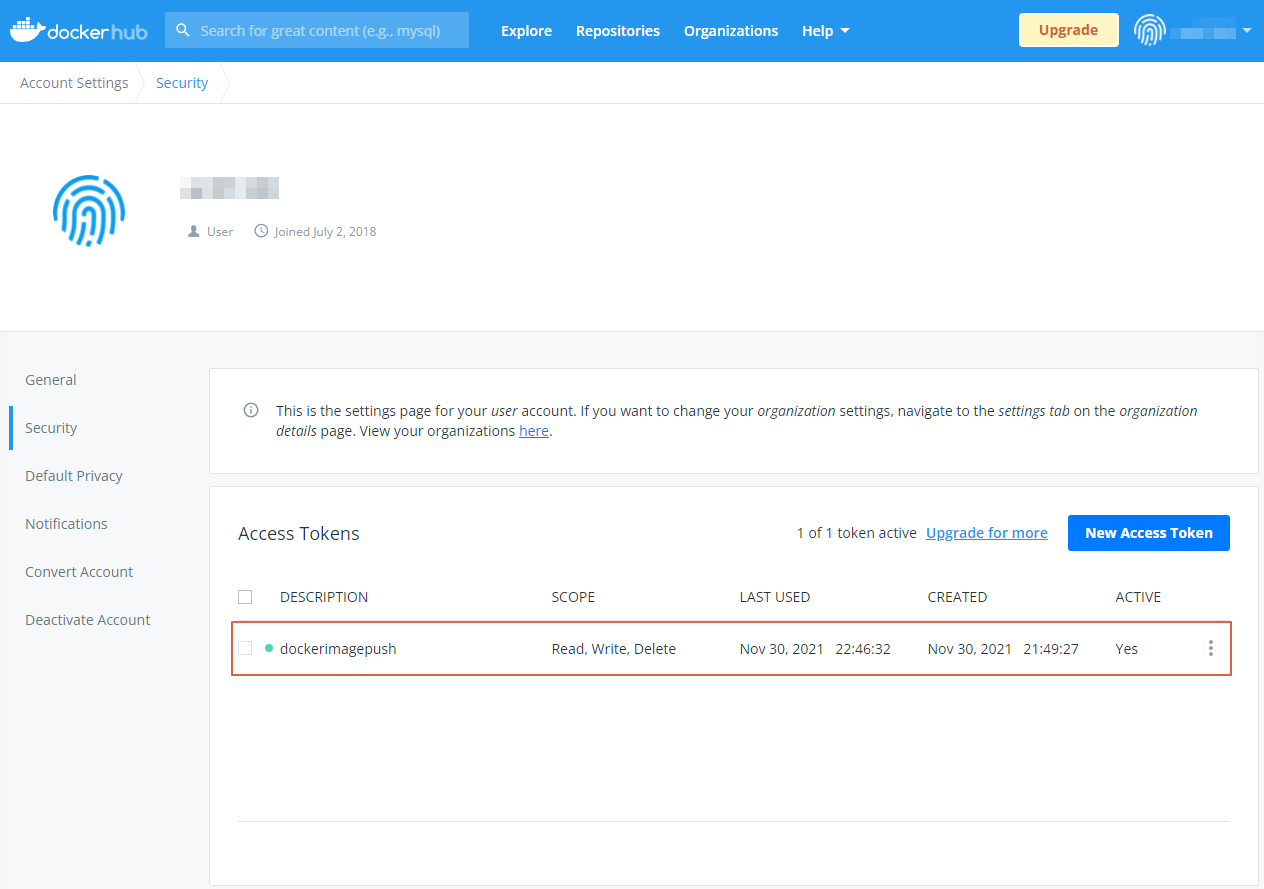1264x889 pixels.
Task: Follow the Upgrade for more link
Action: pos(987,533)
